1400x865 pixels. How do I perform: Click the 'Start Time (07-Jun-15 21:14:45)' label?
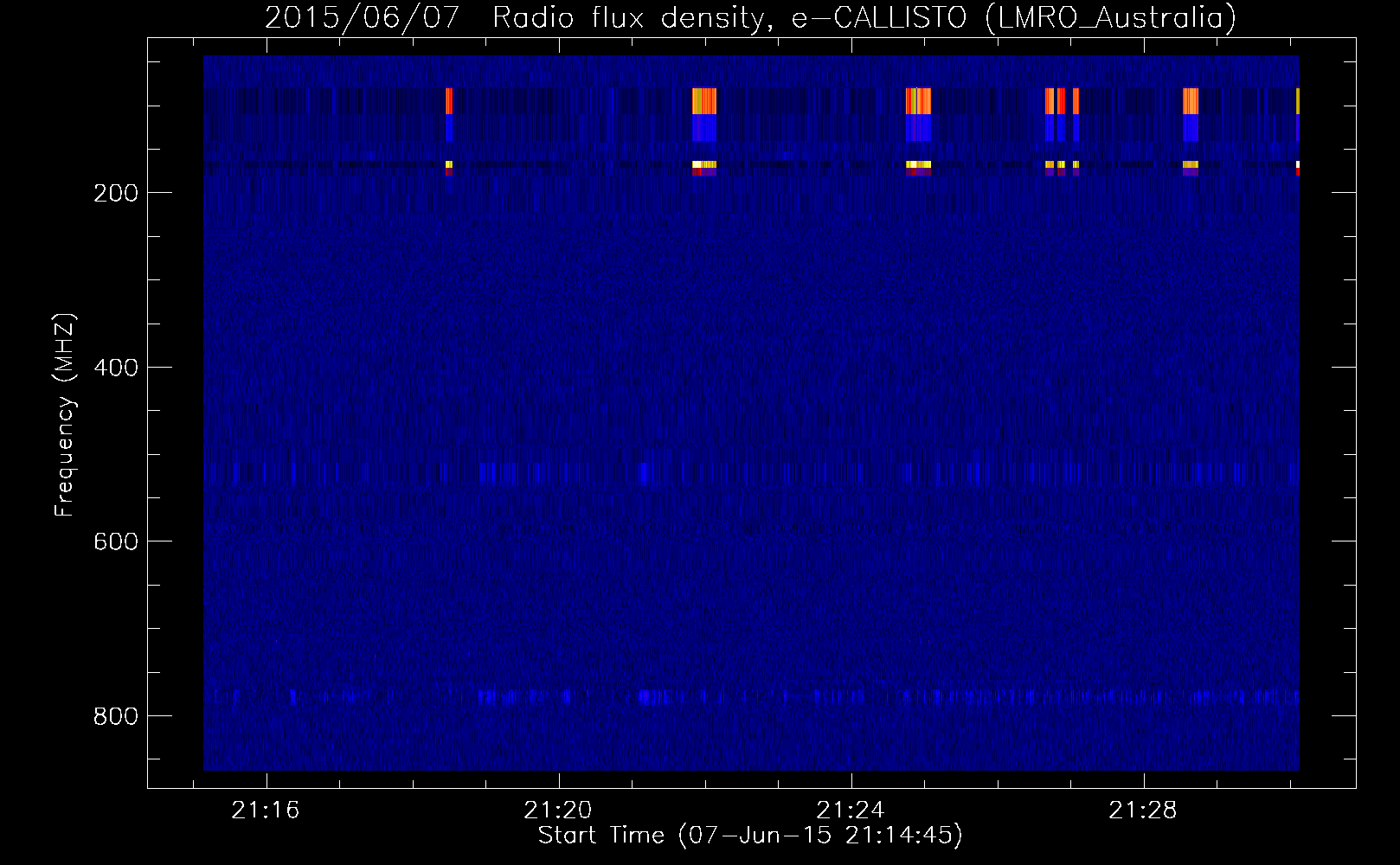(x=750, y=836)
